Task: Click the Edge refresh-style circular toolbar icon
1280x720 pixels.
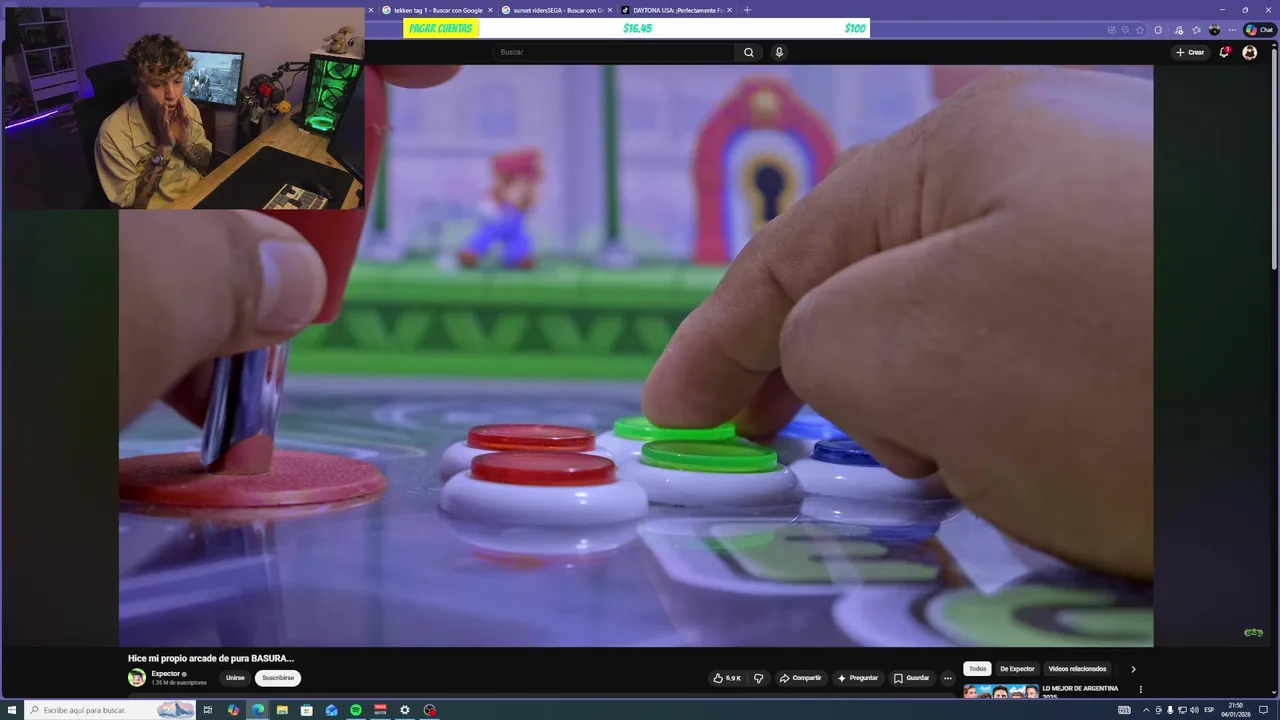Action: [x=1158, y=30]
